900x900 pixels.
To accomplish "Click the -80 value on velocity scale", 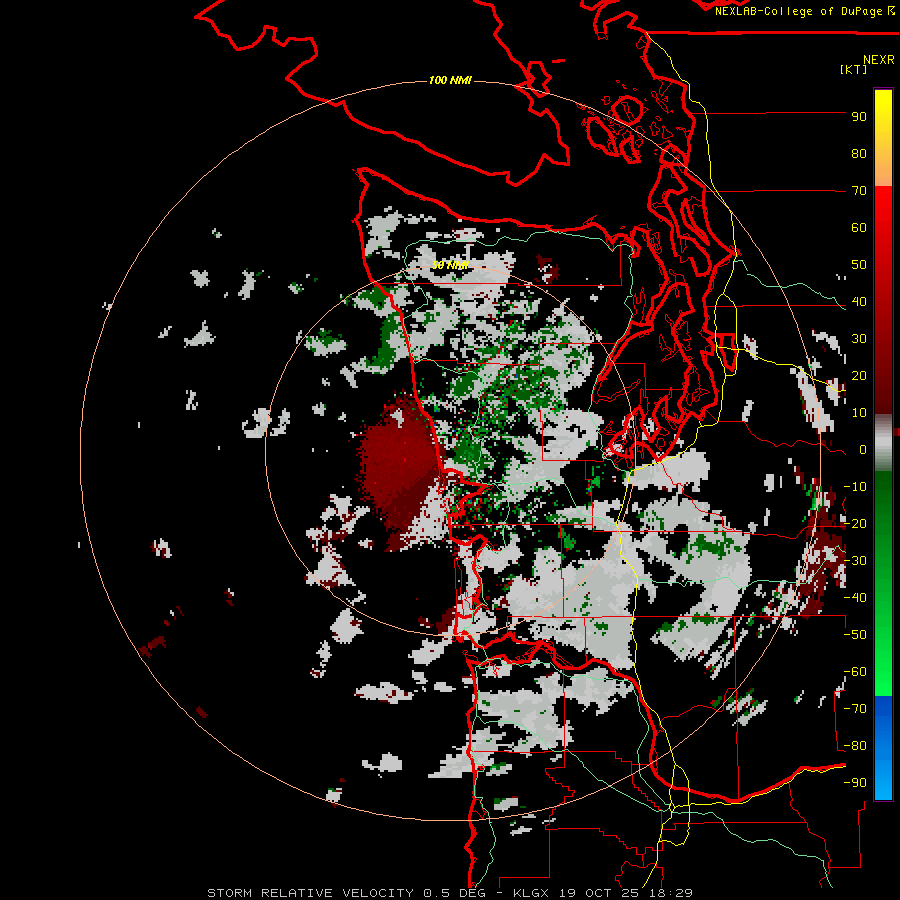I will tap(855, 746).
